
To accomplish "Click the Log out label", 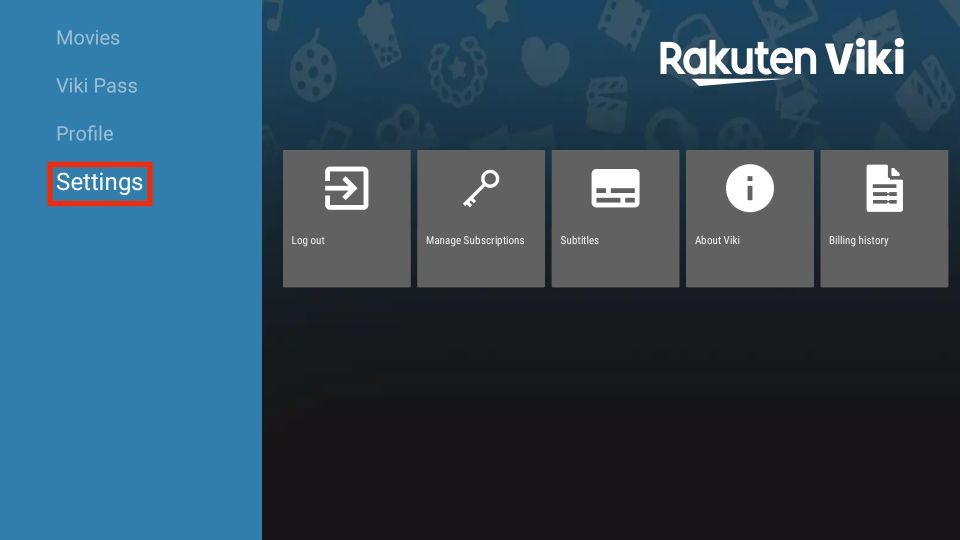I will click(308, 241).
